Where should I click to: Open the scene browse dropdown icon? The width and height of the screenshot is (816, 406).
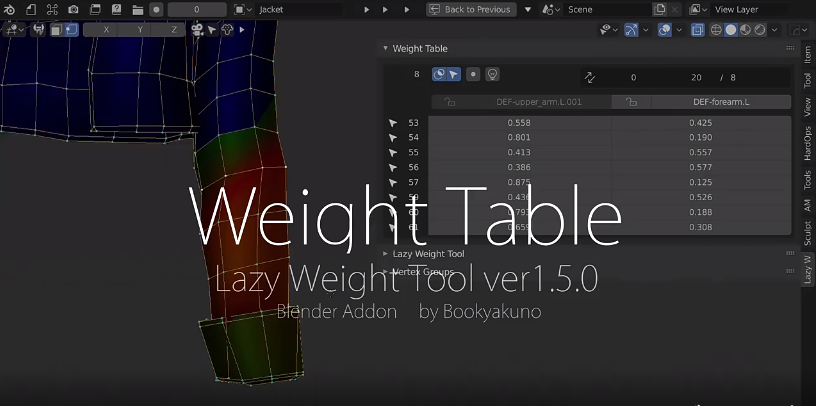pos(551,9)
